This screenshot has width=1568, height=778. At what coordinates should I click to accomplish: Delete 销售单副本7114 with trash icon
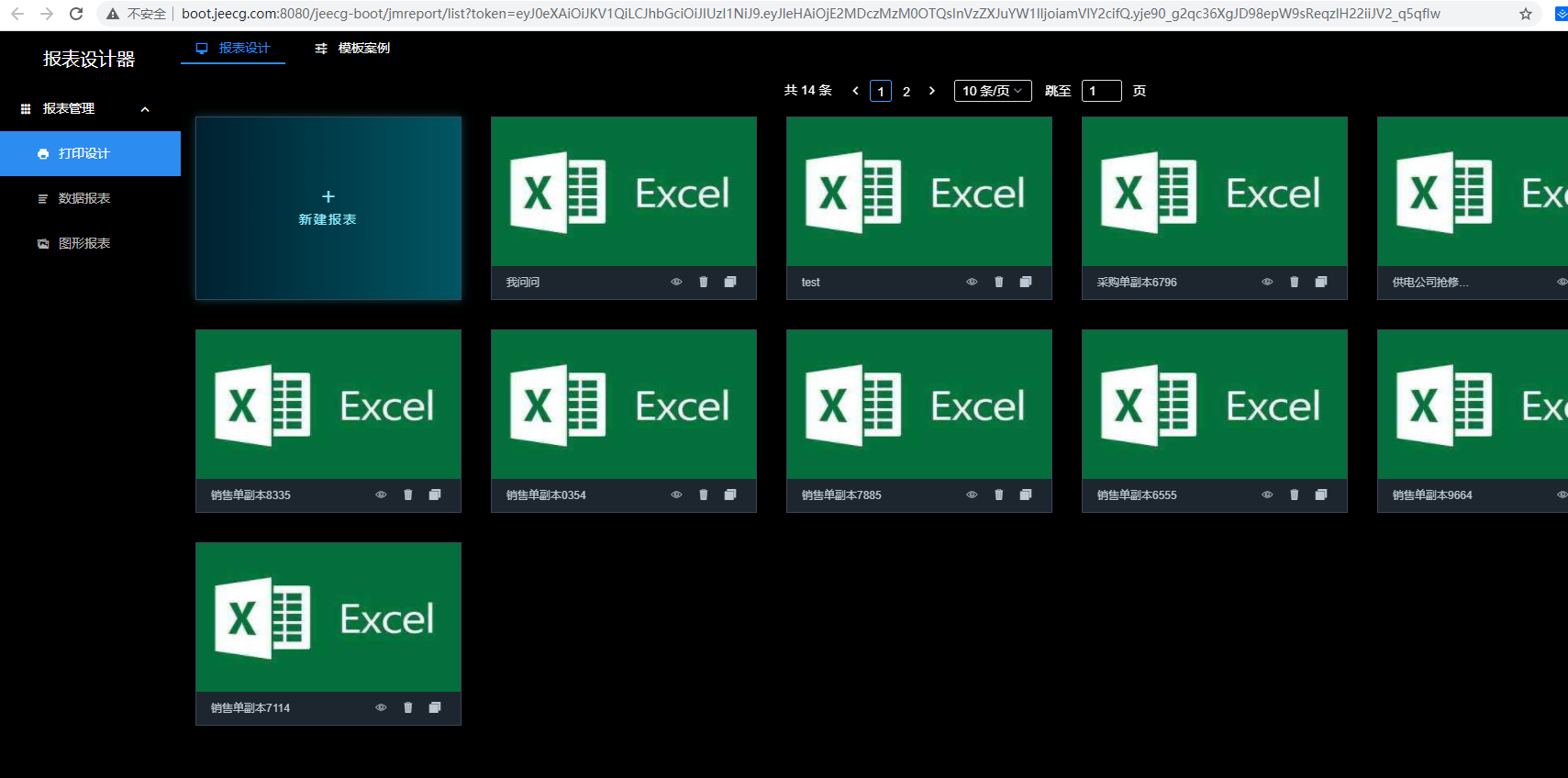(x=408, y=707)
